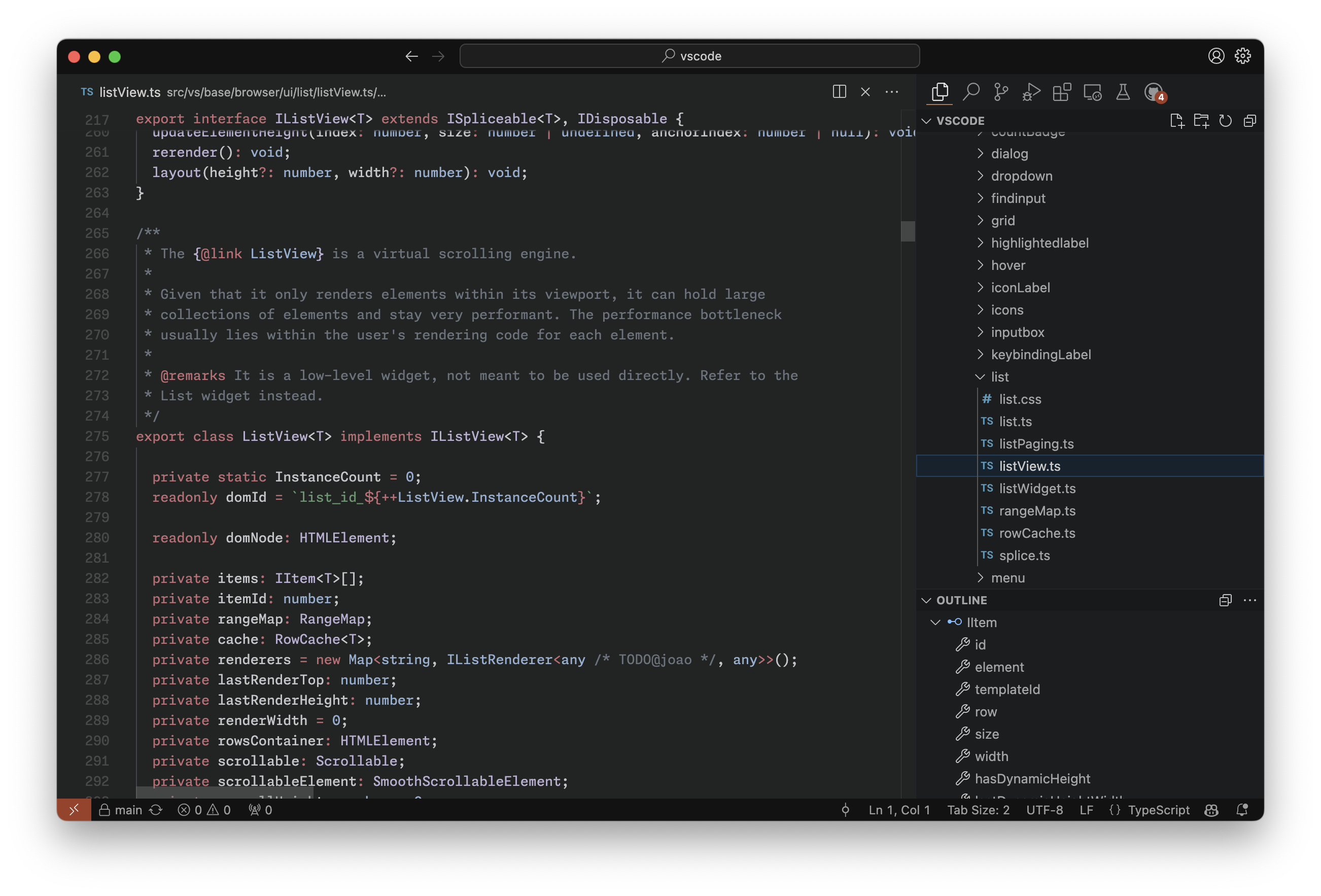
Task: Click the vscode command center search field
Action: pos(689,56)
